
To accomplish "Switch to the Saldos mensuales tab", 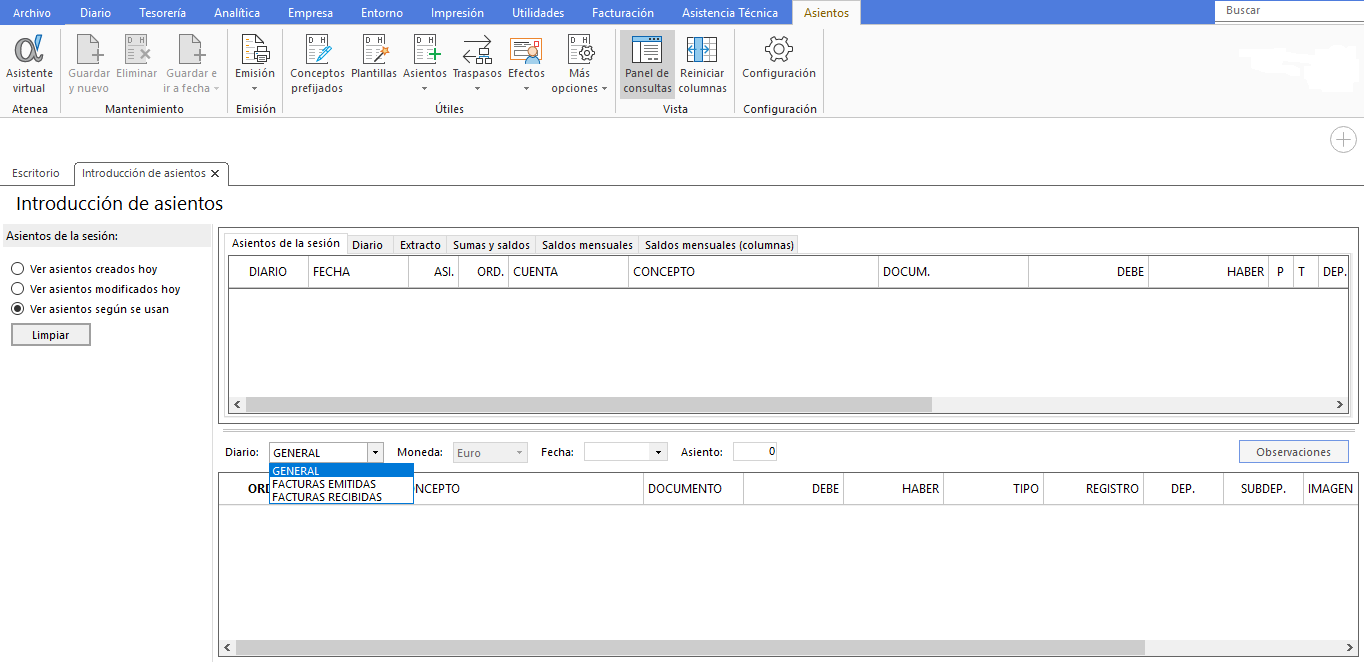I will click(x=587, y=245).
